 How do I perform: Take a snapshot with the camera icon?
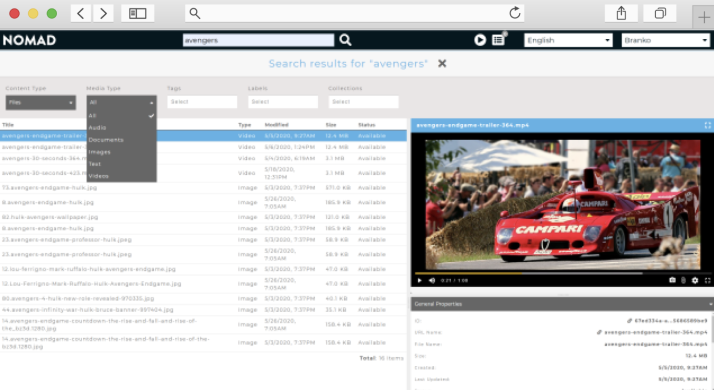[672, 281]
